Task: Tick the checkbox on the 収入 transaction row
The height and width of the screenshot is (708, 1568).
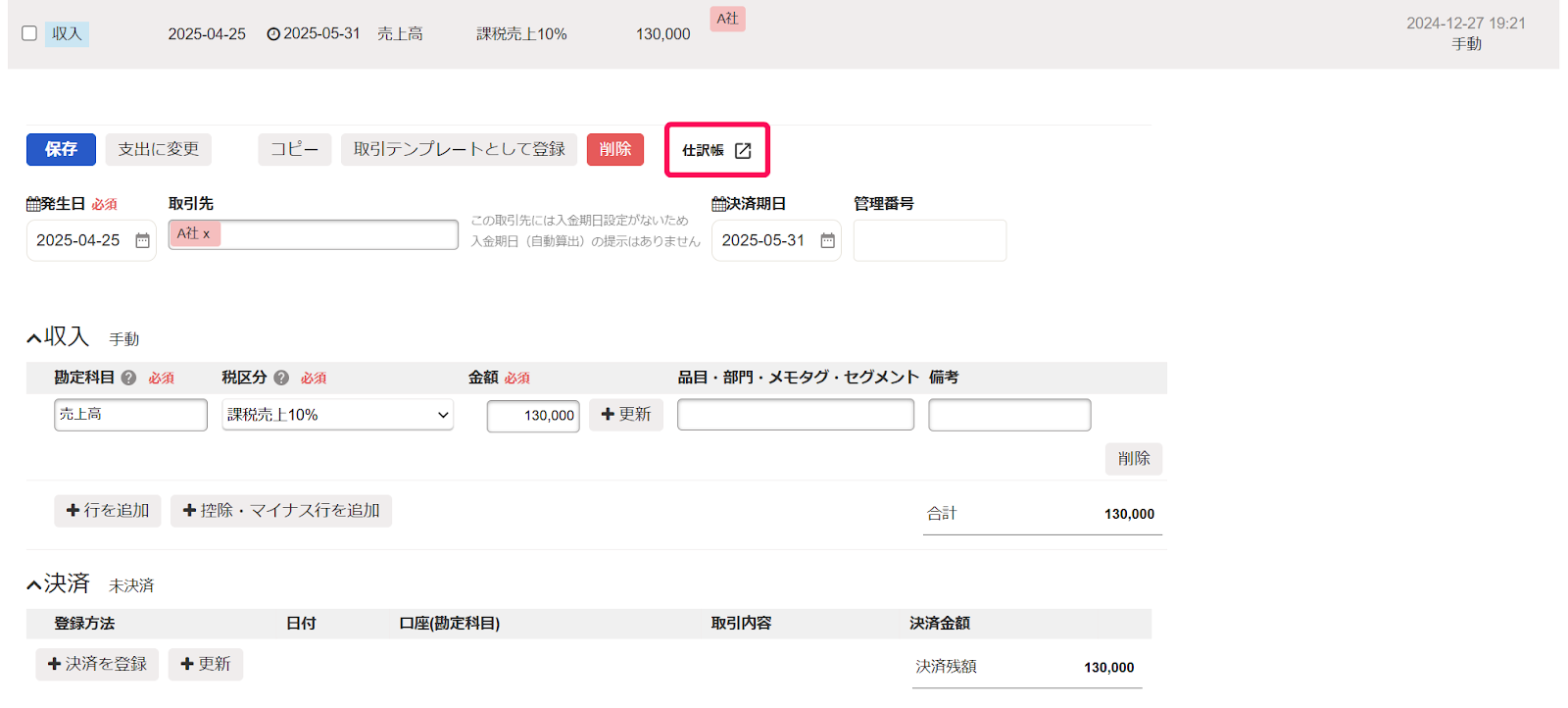Action: click(x=29, y=33)
